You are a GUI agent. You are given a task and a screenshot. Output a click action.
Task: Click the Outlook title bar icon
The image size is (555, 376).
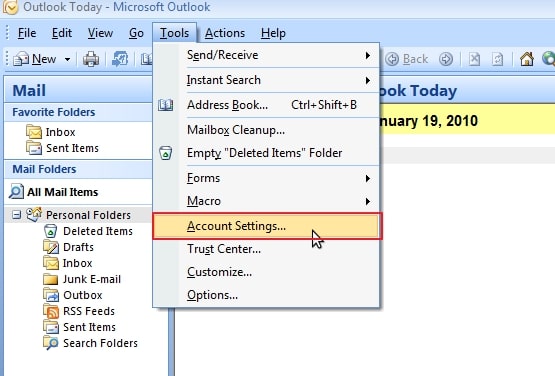[10, 7]
